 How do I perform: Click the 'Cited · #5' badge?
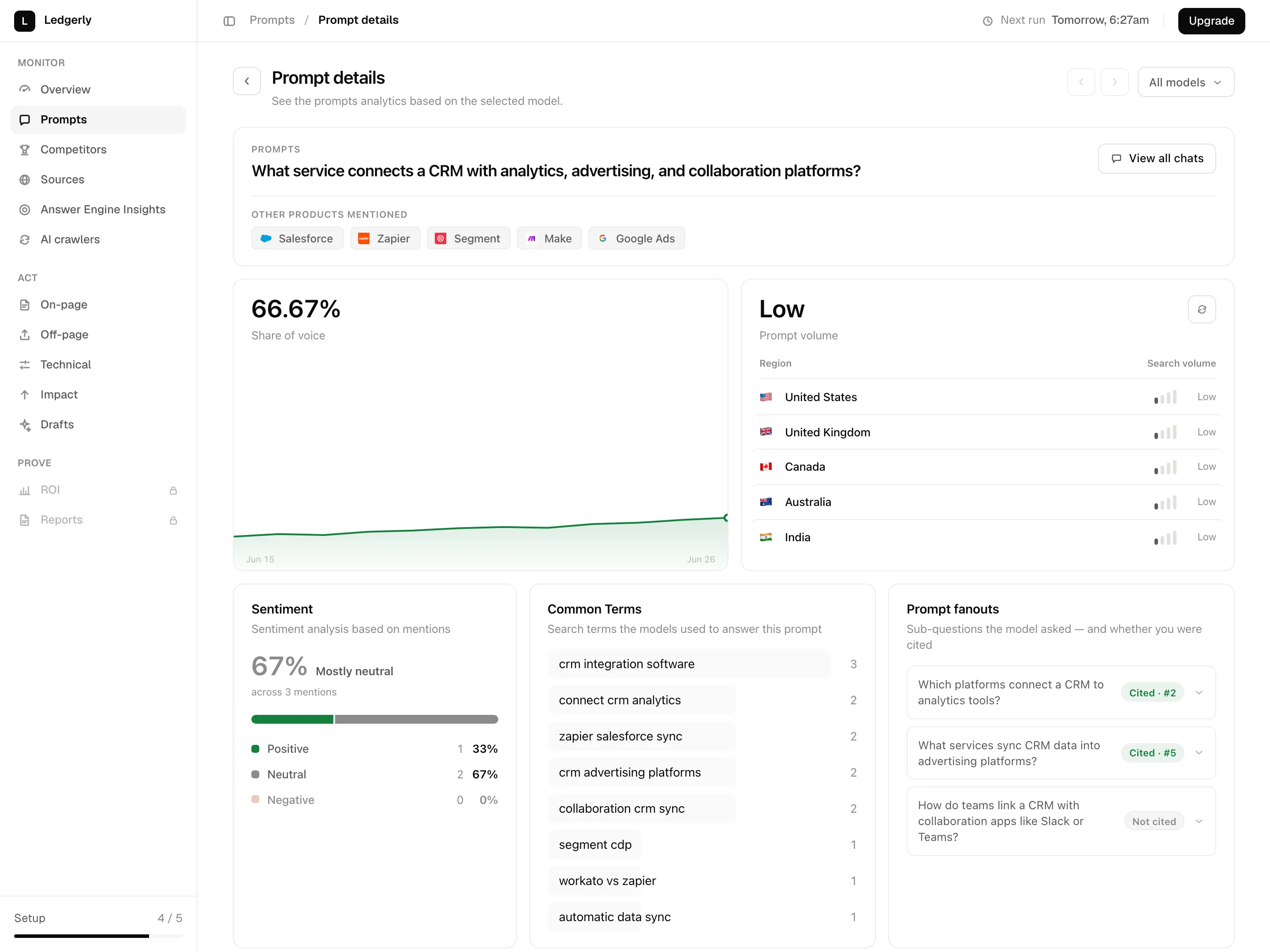point(1152,753)
